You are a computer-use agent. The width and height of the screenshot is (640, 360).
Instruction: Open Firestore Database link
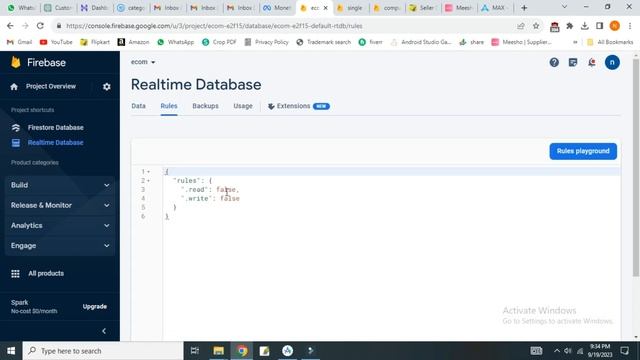(56, 128)
